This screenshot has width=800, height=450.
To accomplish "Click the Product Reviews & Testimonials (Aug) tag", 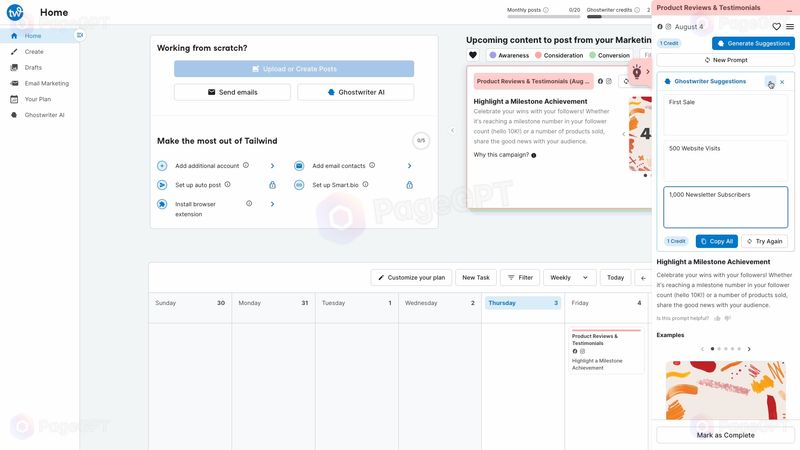I will (533, 81).
